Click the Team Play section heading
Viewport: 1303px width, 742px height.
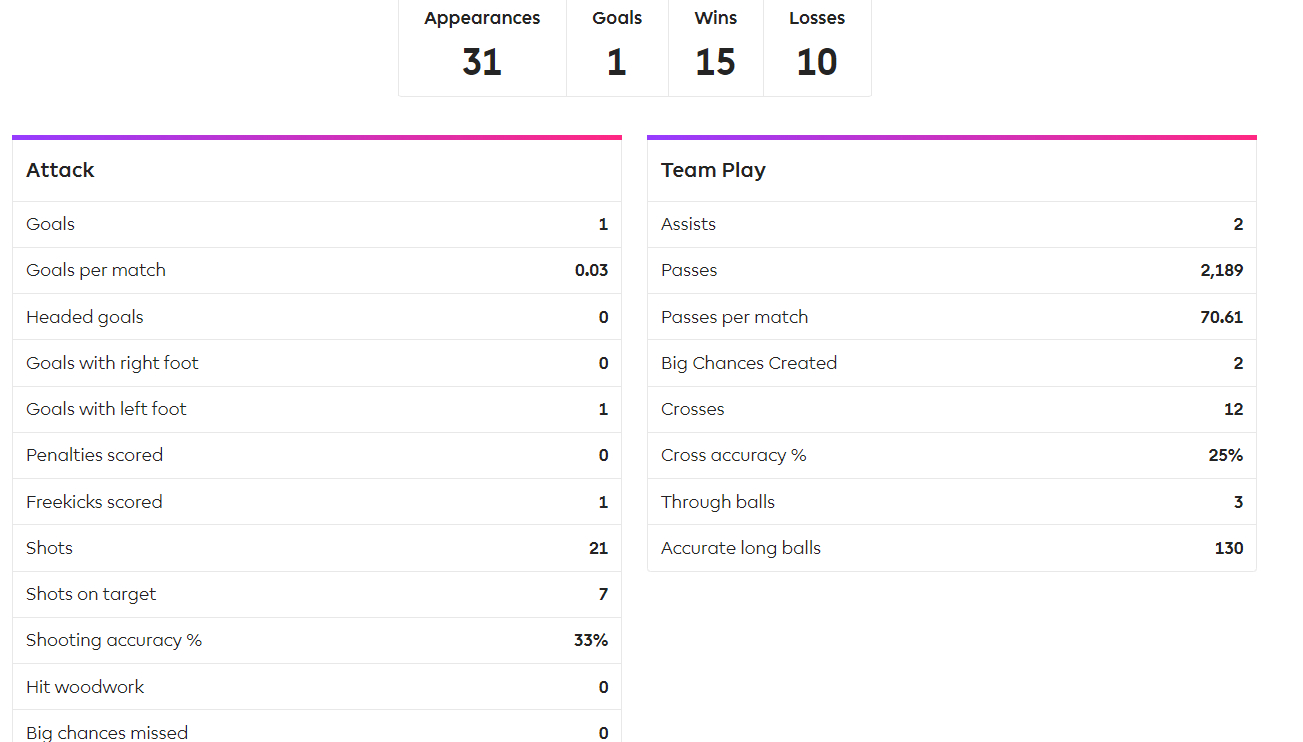(713, 170)
